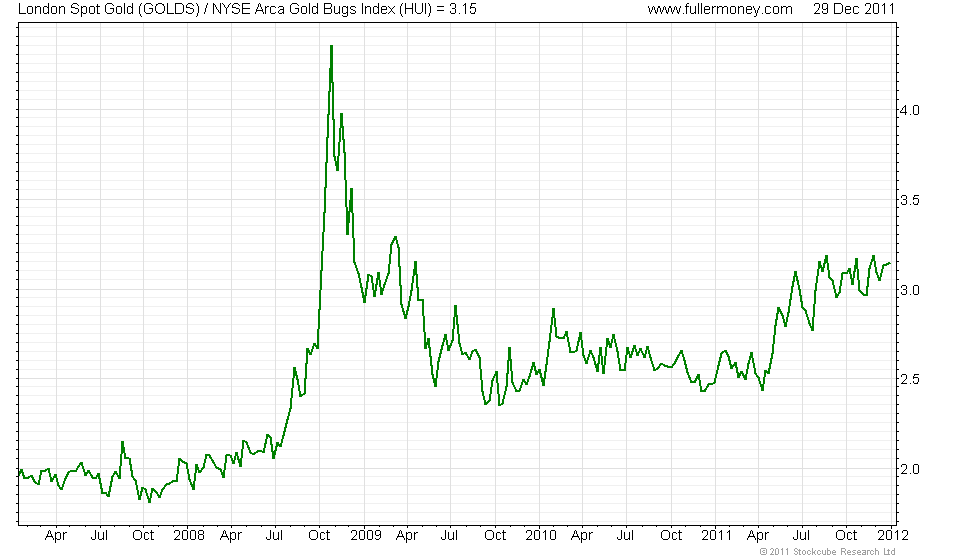Click the chart title 'London Spot Gold (GOLDS)'

pyautogui.click(x=109, y=9)
